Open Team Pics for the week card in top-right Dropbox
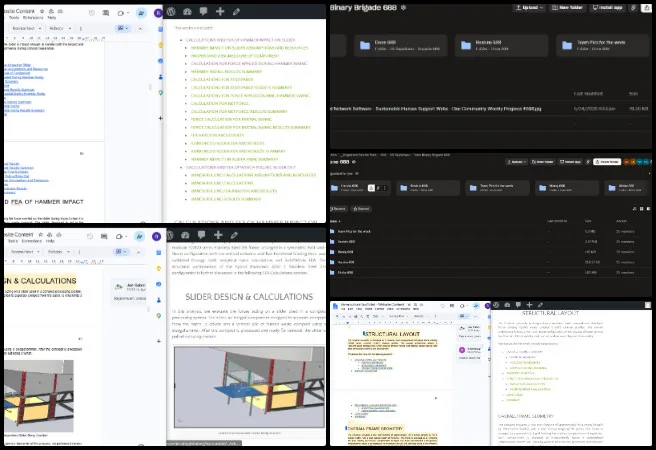 (x=602, y=45)
